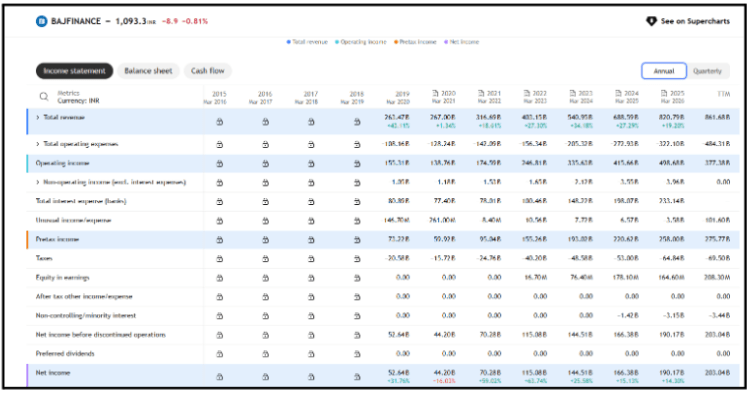Click the report icon beside 2024 header
Screen dimensions: 756x394
coord(619,93)
